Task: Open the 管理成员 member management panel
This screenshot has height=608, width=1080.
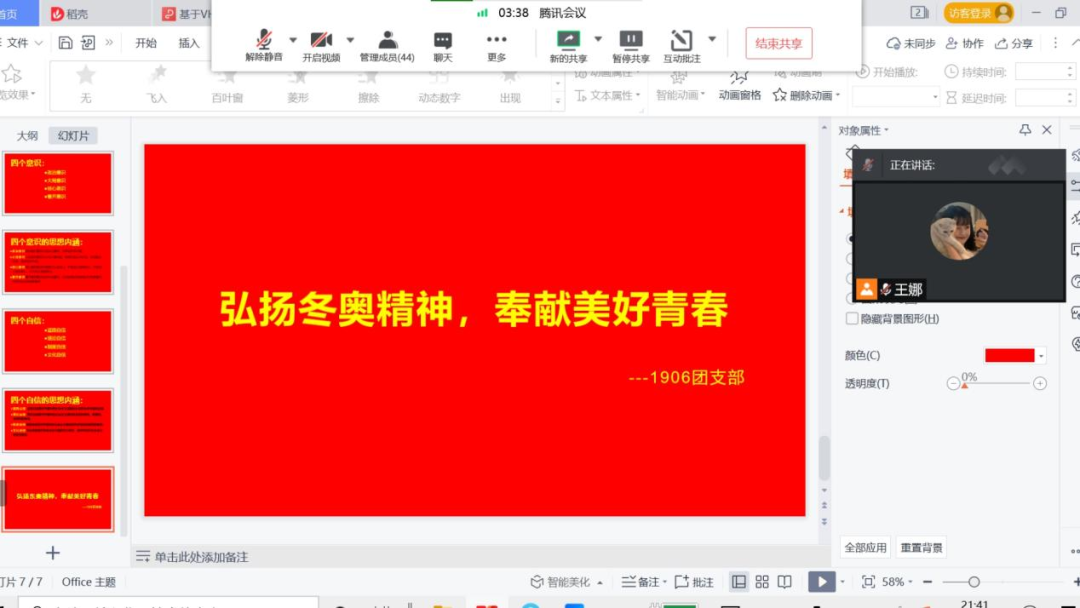Action: tap(387, 41)
